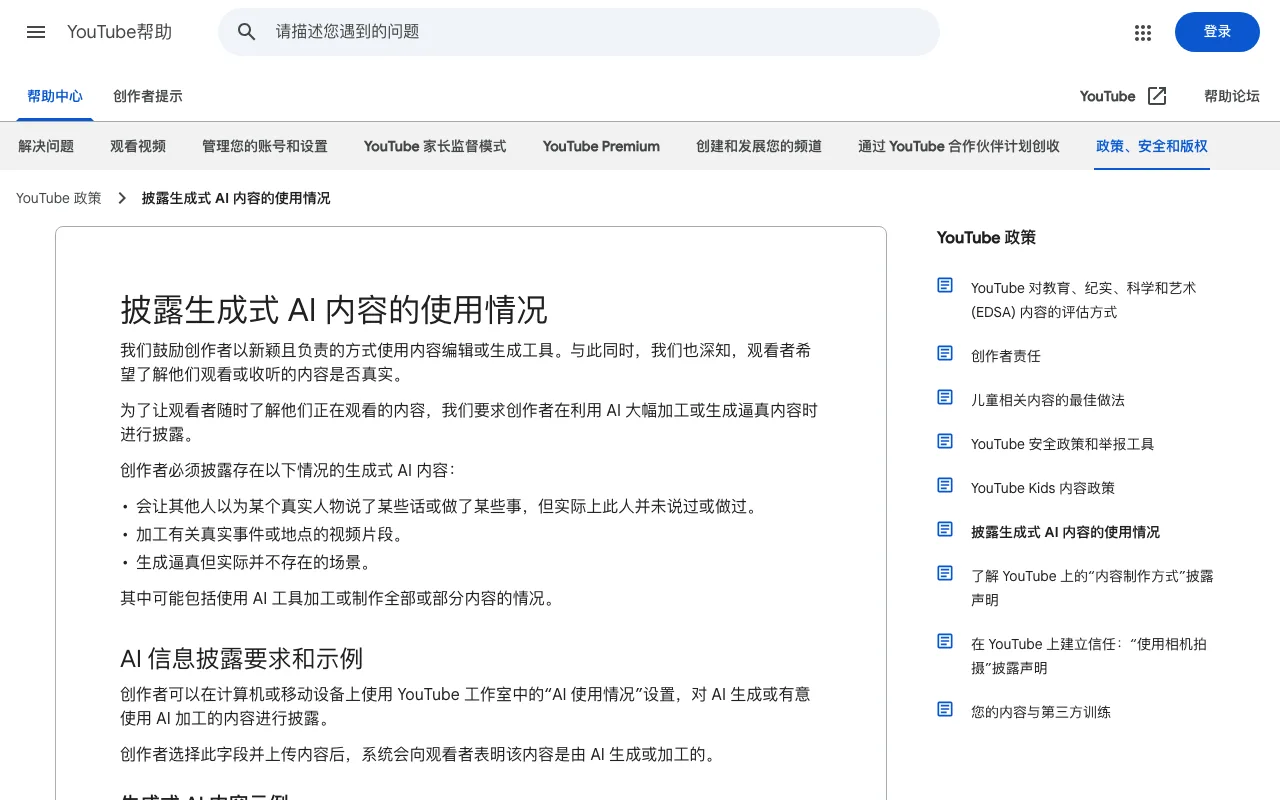Viewport: 1280px width, 800px height.
Task: Click the article icon beside “内容制作方式”披露声明
Action: (945, 574)
